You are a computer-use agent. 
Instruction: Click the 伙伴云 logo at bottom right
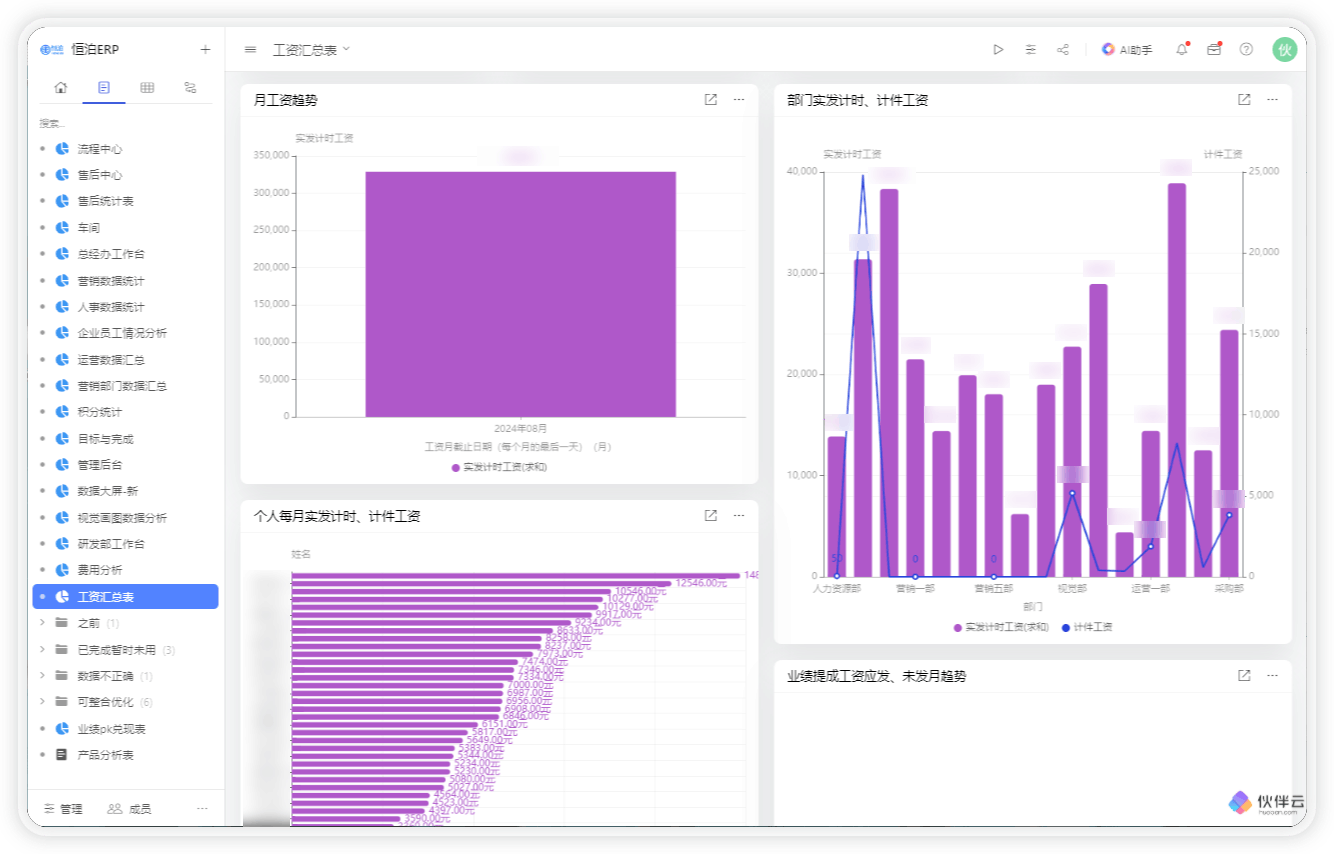click(x=1267, y=803)
